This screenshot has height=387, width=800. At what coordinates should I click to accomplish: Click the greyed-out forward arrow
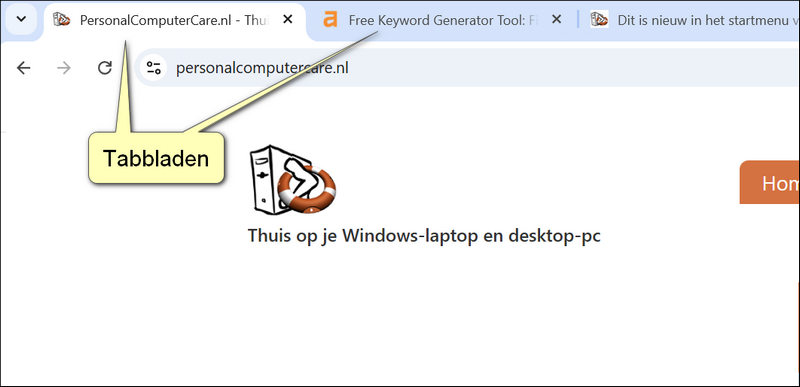tap(64, 68)
